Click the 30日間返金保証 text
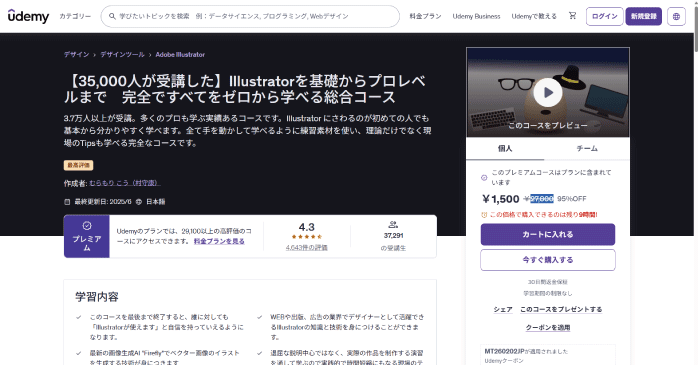698x365 pixels. pyautogui.click(x=548, y=282)
